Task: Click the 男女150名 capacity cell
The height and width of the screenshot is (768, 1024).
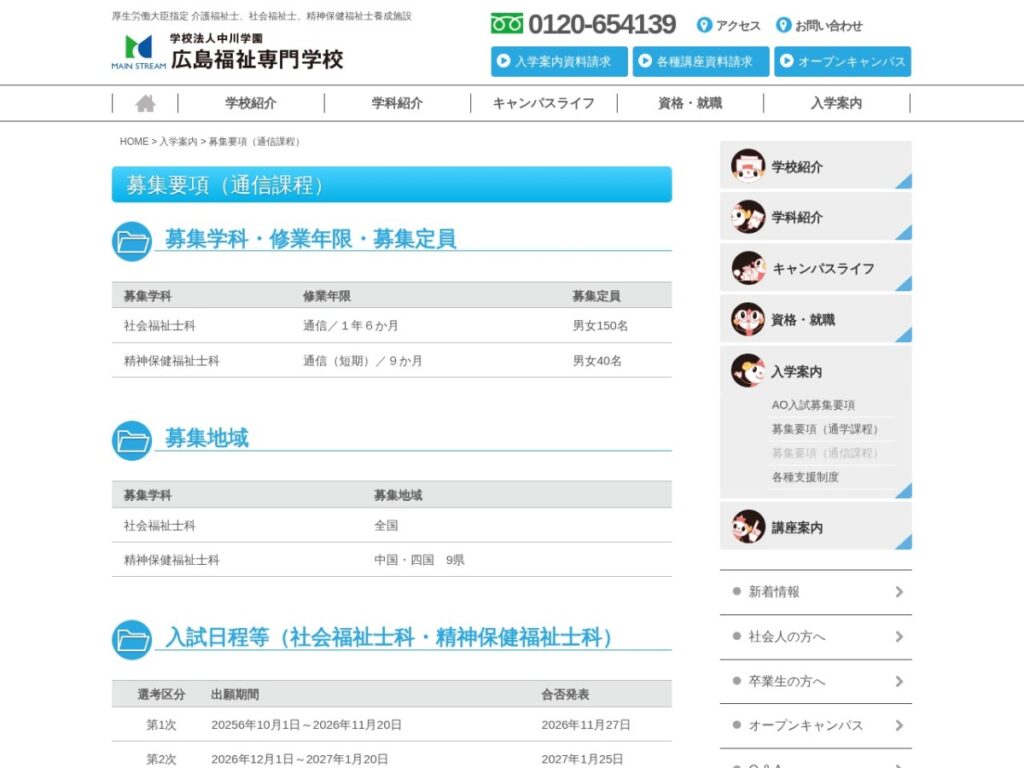Action: 600,325
